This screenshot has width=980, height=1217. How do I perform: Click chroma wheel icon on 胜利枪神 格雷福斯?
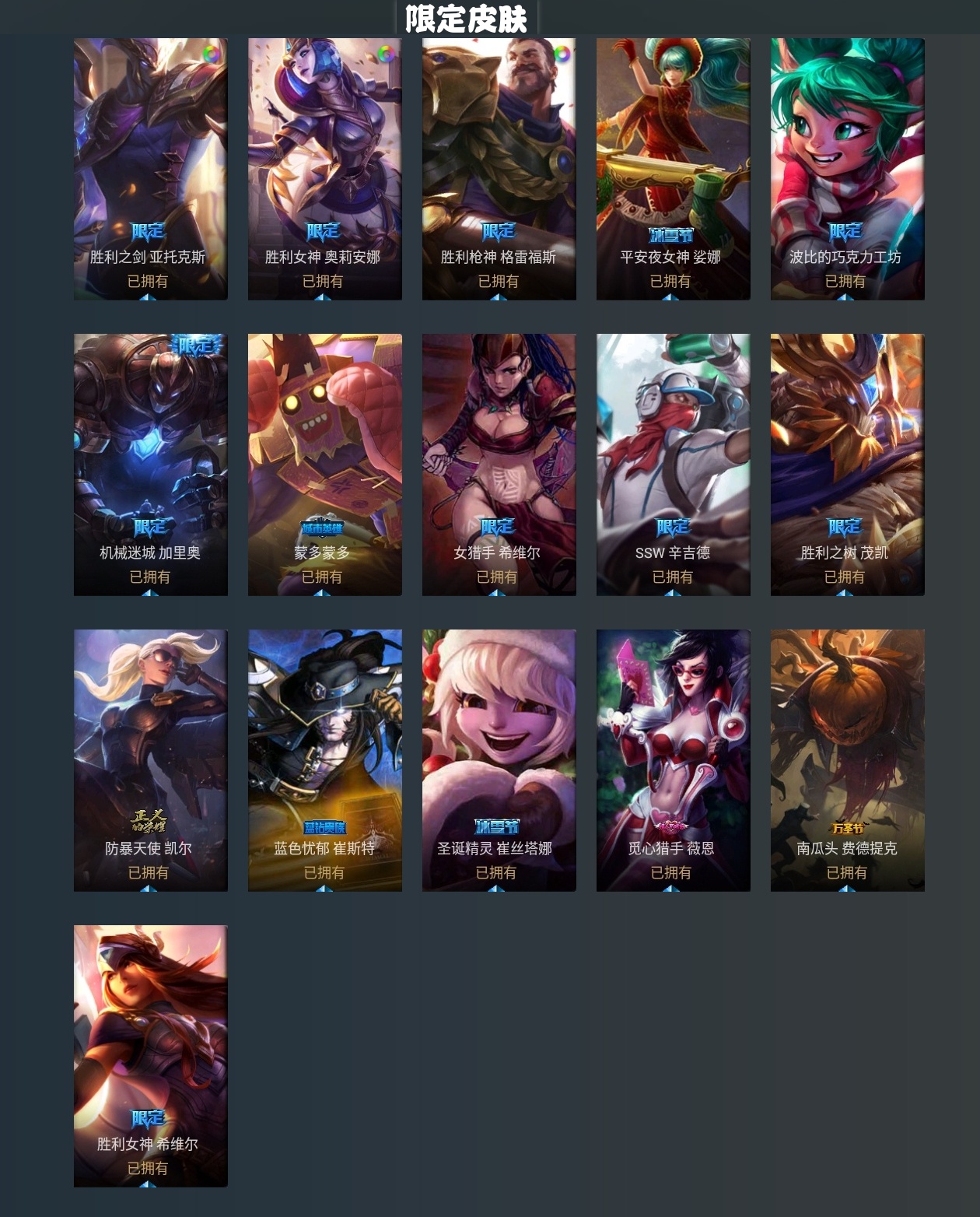coord(561,54)
